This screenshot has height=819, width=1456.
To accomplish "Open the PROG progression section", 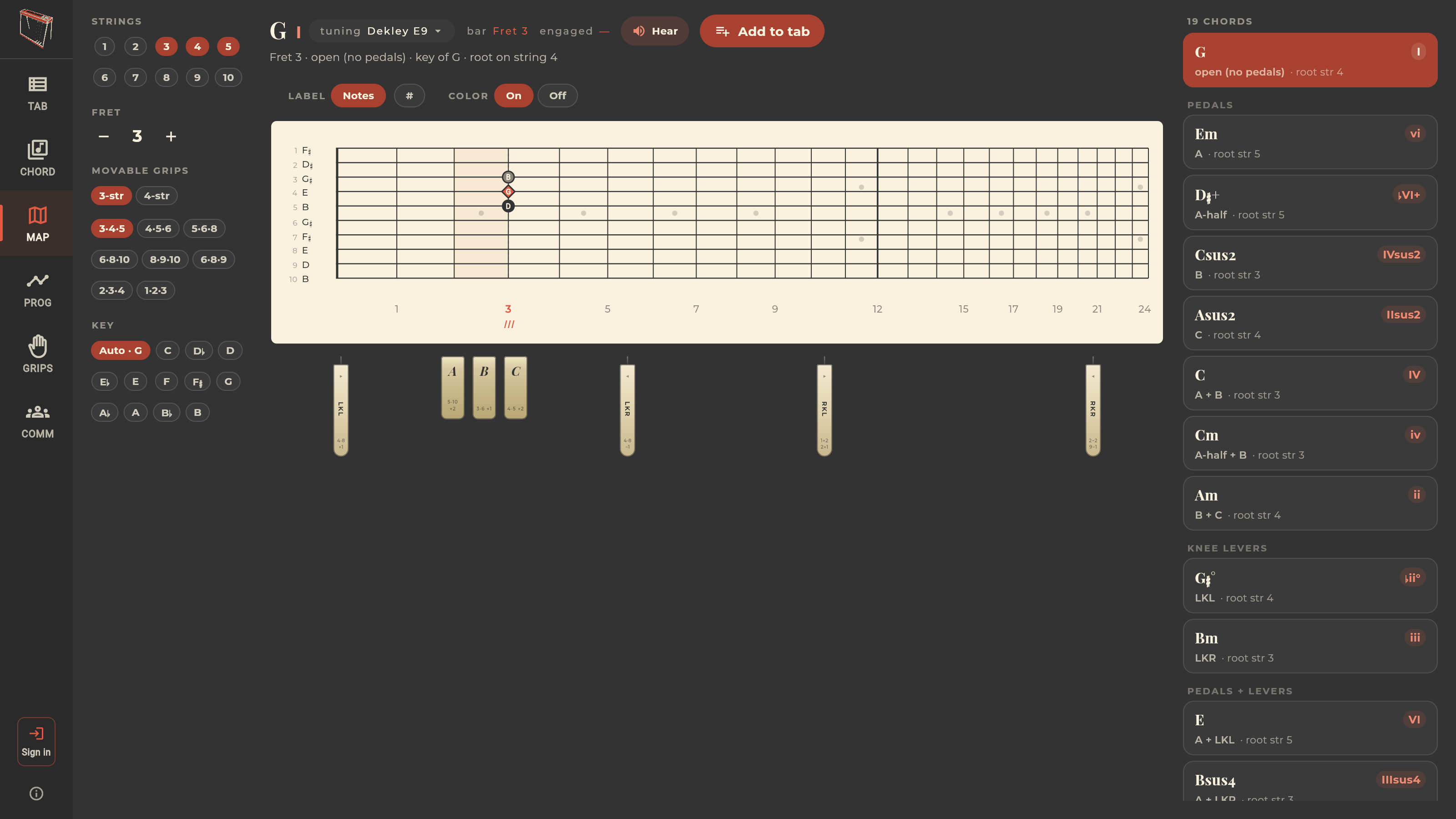I will point(37,289).
